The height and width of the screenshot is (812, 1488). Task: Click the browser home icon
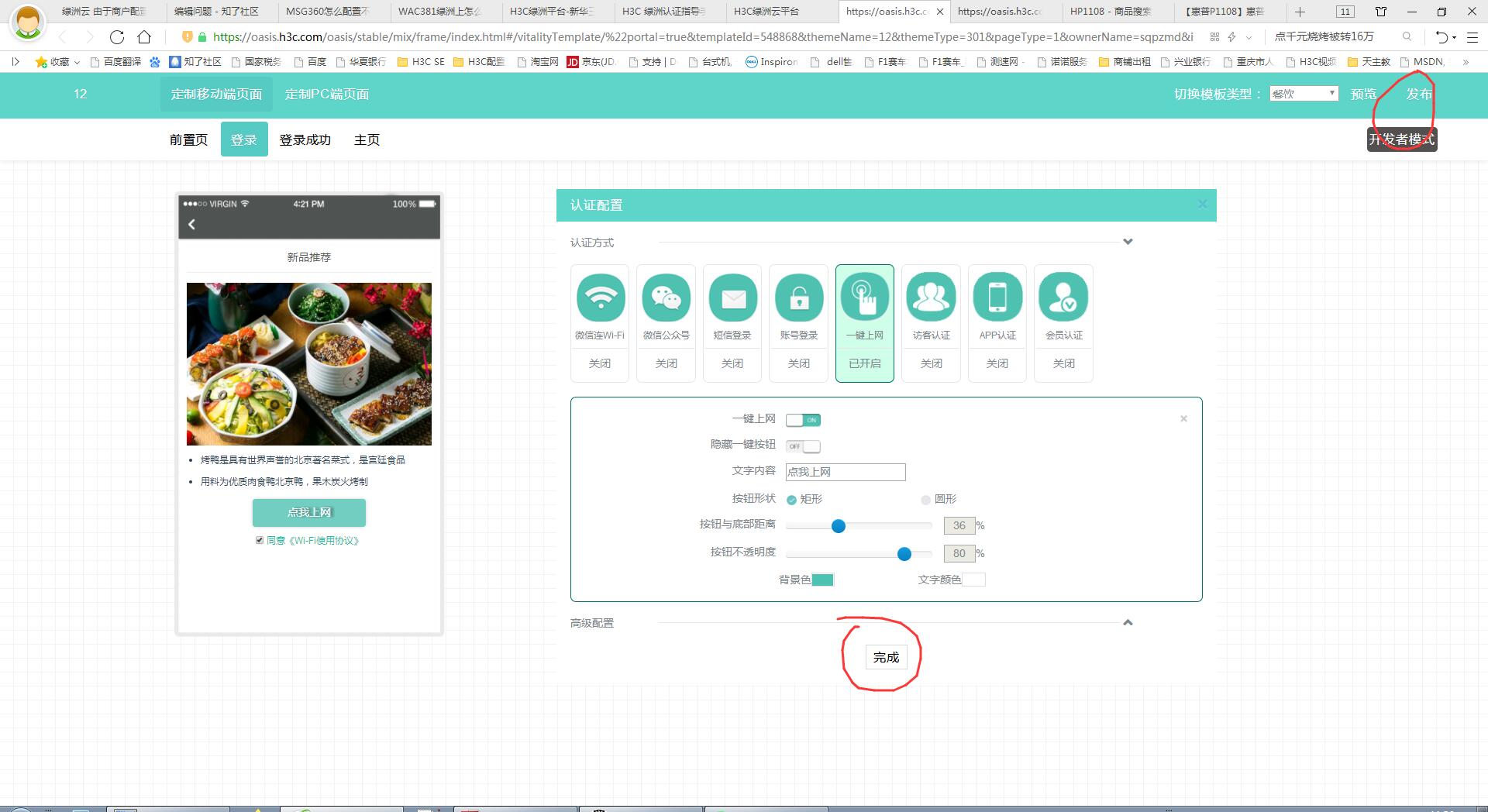[144, 37]
